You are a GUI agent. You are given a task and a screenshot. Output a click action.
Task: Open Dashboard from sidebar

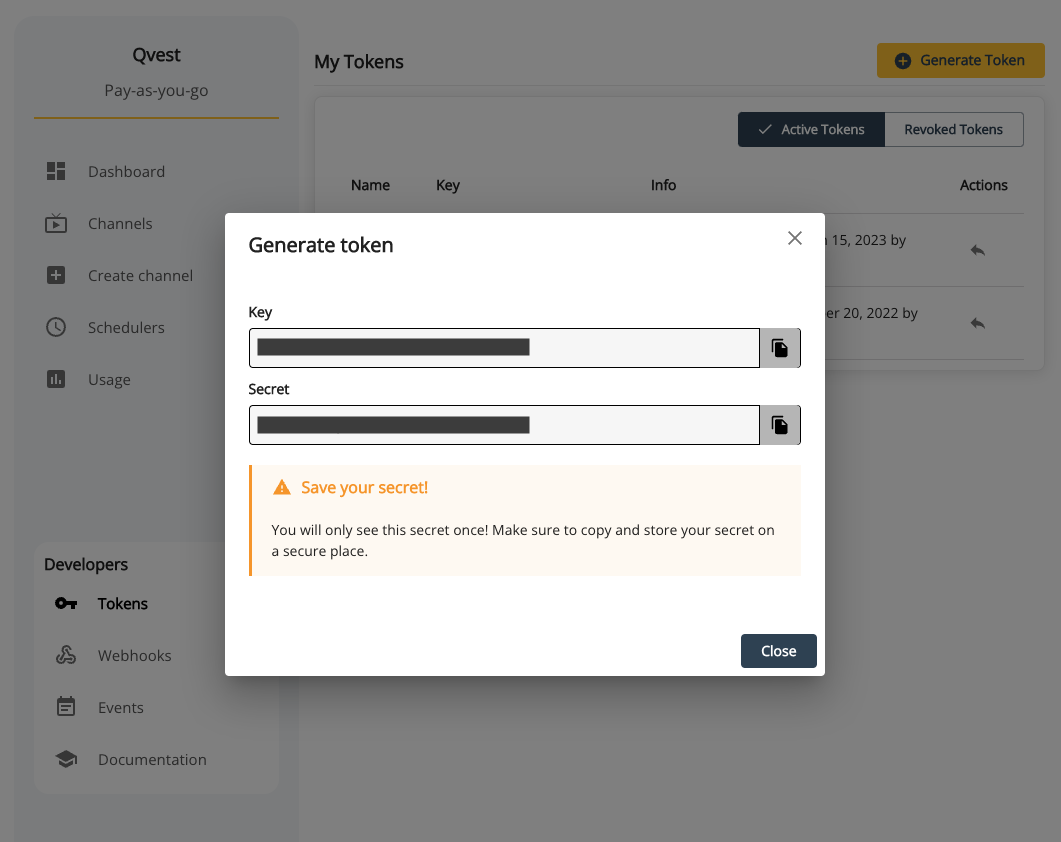pos(126,172)
